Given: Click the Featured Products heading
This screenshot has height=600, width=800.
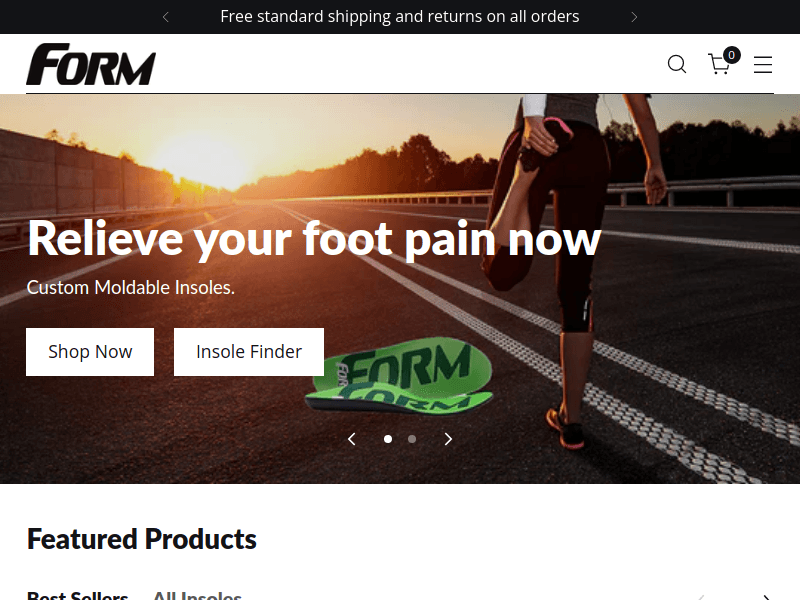Looking at the screenshot, I should [142, 539].
